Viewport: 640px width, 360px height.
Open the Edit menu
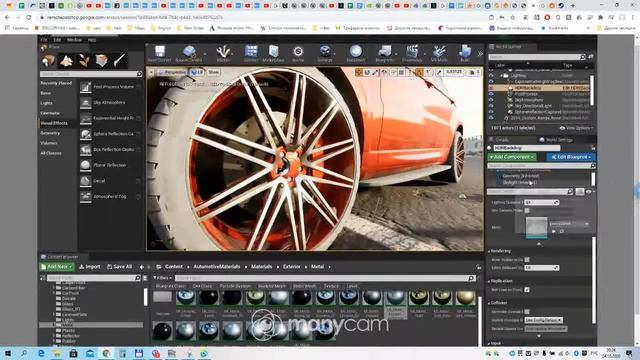pyautogui.click(x=57, y=40)
